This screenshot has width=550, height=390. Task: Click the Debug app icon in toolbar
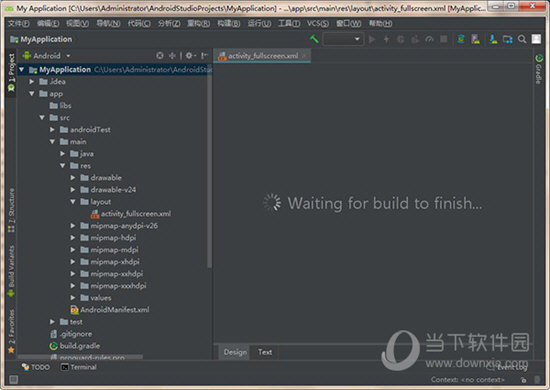[401, 39]
